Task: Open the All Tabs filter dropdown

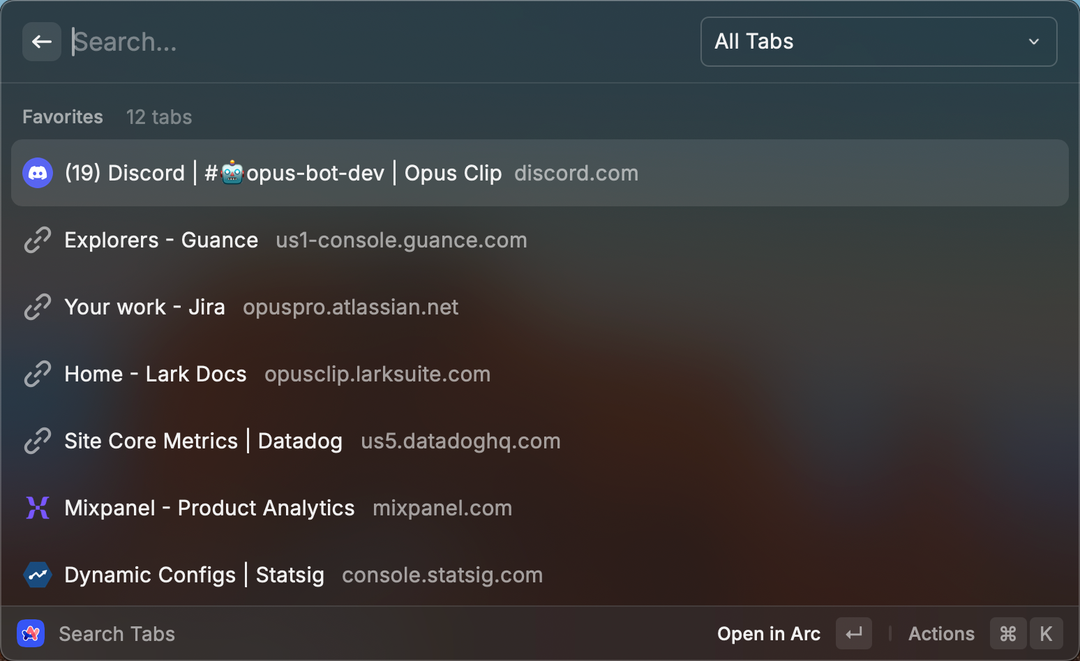Action: (x=877, y=42)
